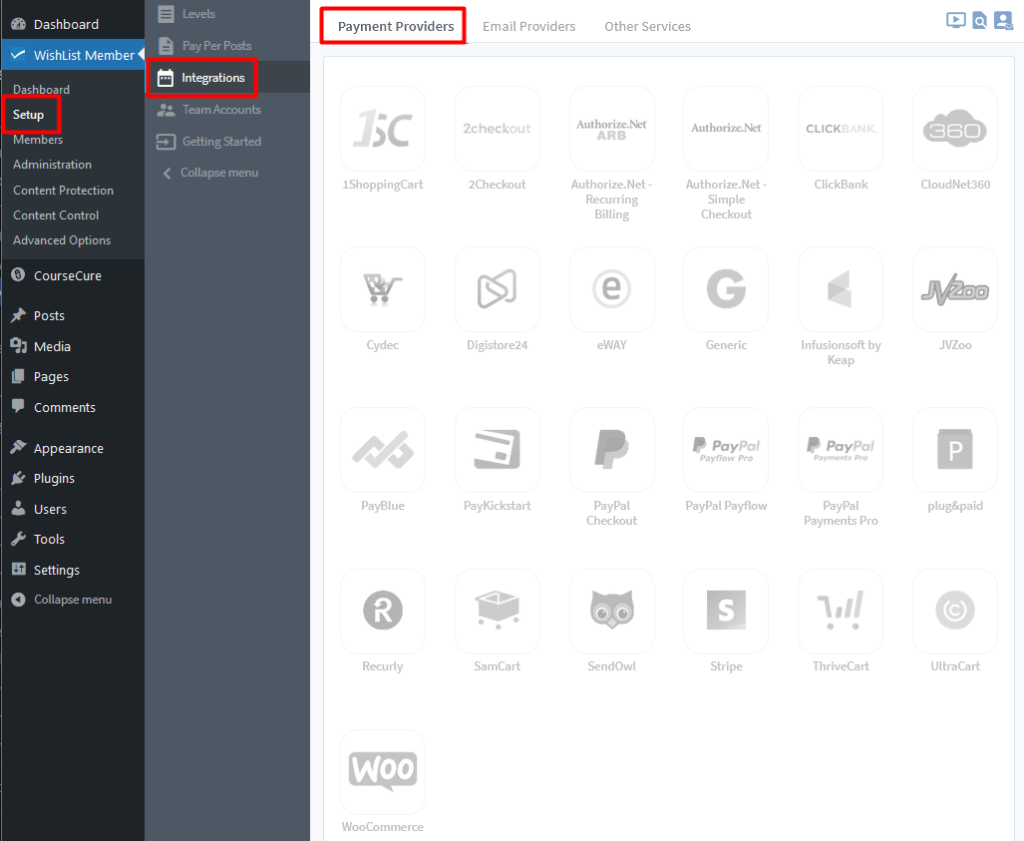Open the PayKickstart integration icon
This screenshot has width=1024, height=841.
click(x=497, y=450)
